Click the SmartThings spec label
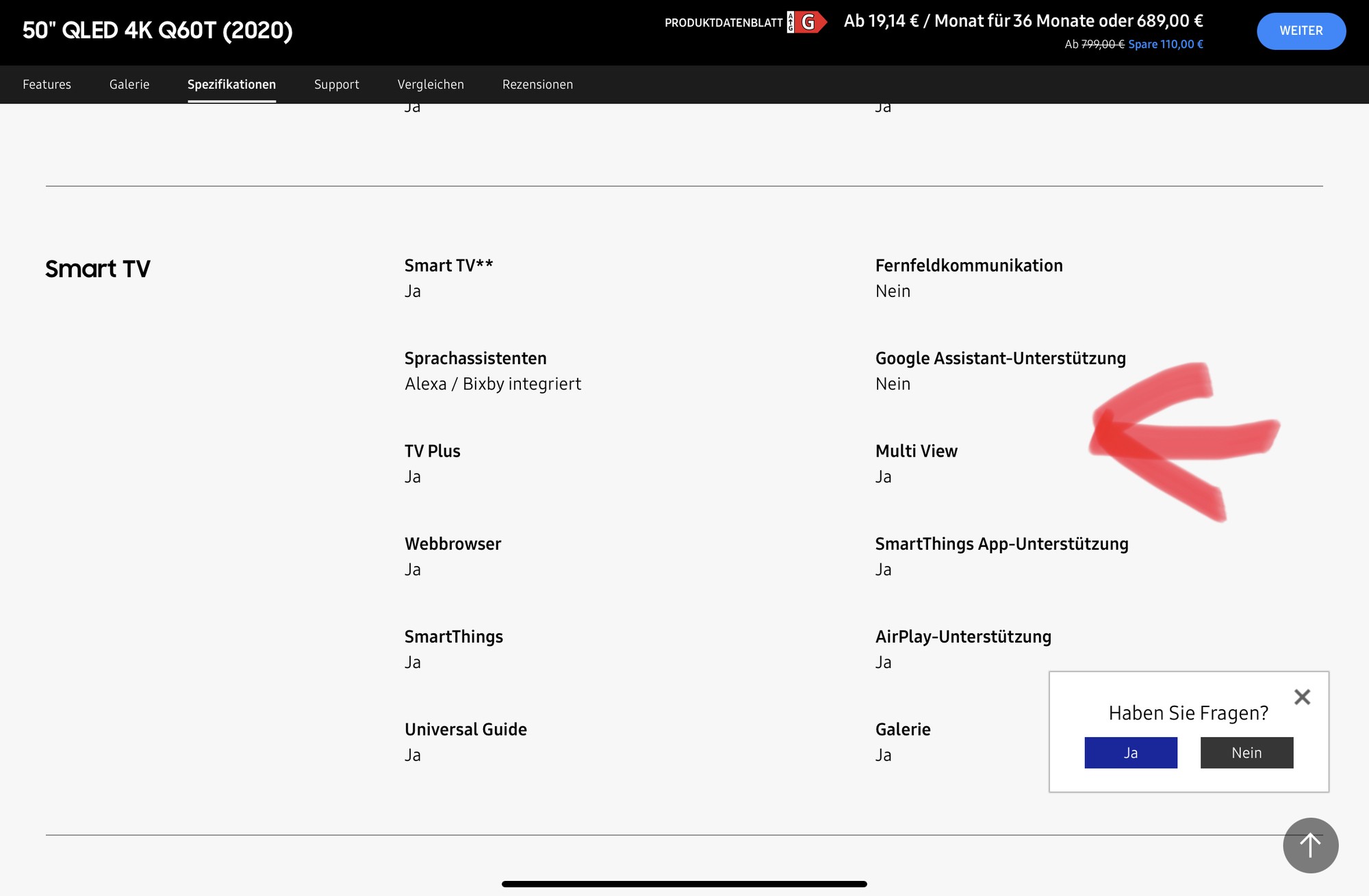The width and height of the screenshot is (1369, 896). click(x=454, y=637)
